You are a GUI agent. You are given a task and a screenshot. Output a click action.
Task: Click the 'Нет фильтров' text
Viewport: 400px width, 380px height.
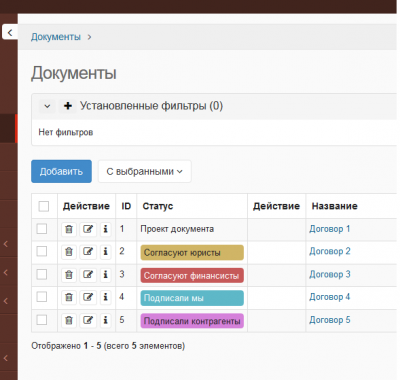(66, 132)
